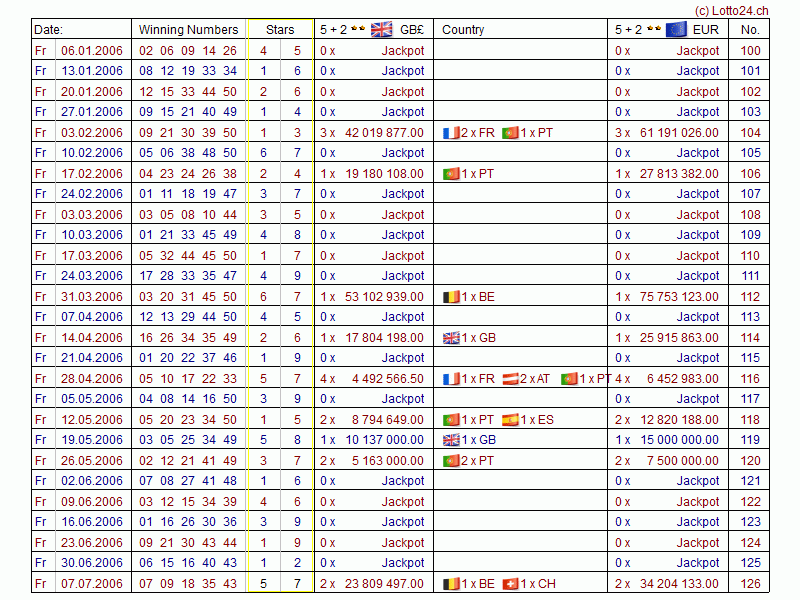800x600 pixels.
Task: Click the date 06.01.2006
Action: [x=92, y=51]
